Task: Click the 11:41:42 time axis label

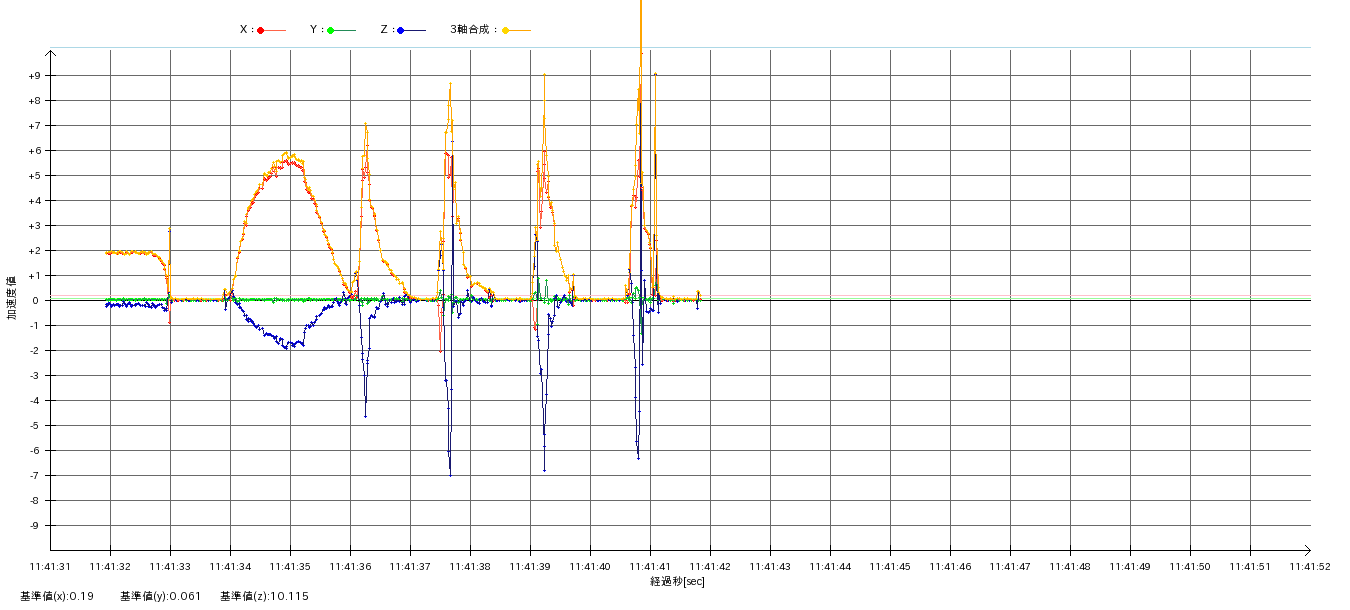Action: coord(710,567)
